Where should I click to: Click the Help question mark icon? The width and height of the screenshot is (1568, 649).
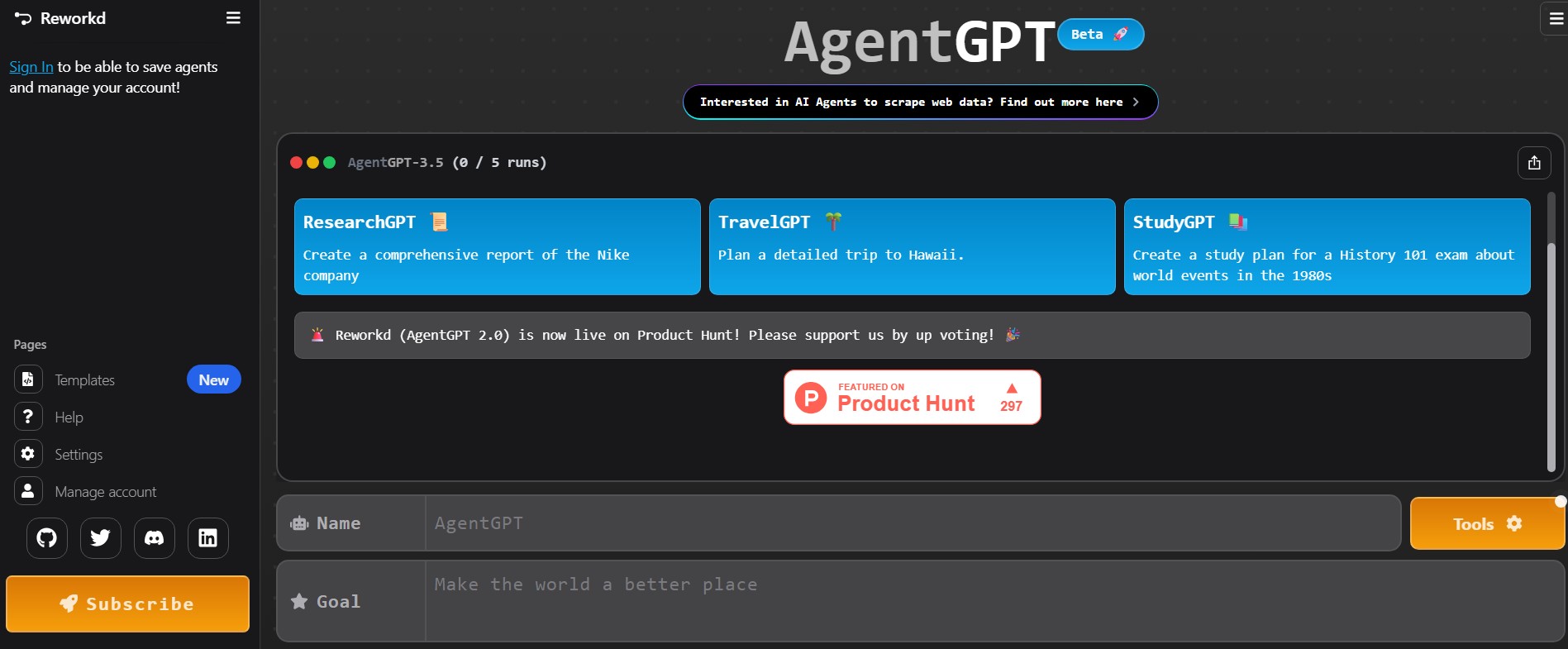click(28, 417)
